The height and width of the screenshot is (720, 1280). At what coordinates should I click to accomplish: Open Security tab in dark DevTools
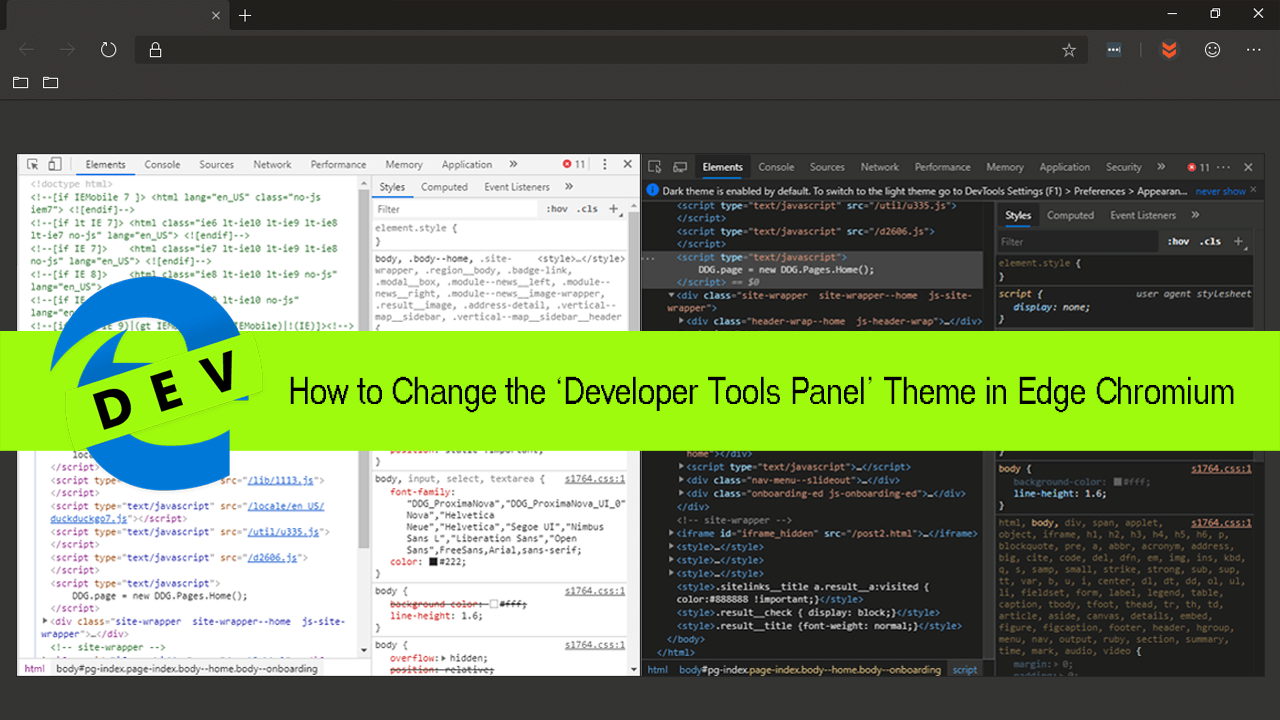[1123, 167]
